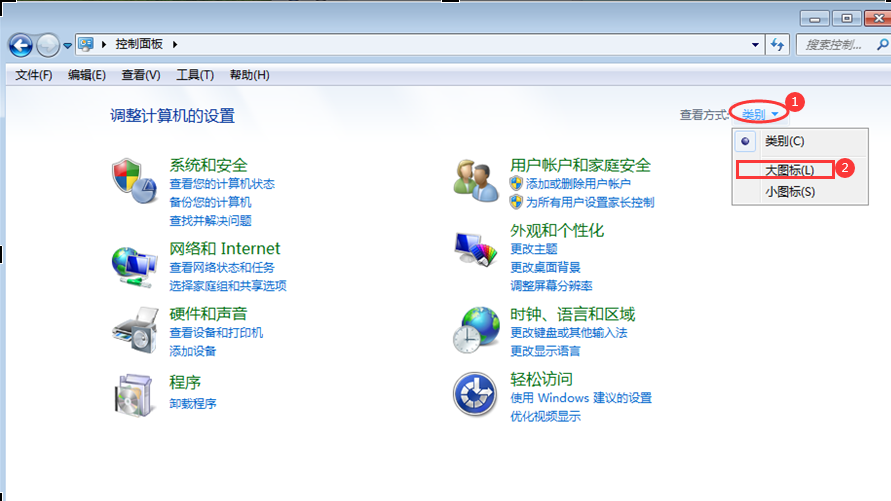Open the 时钟、语言和区域 heading link

572,314
